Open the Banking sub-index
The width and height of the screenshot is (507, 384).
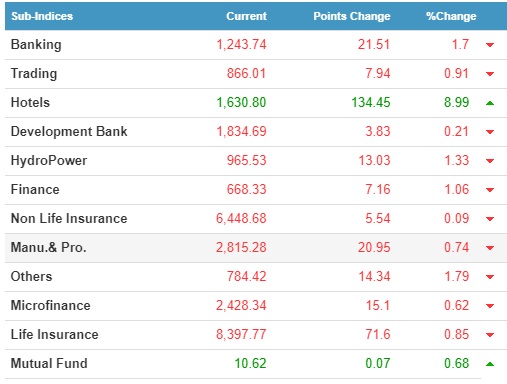36,45
